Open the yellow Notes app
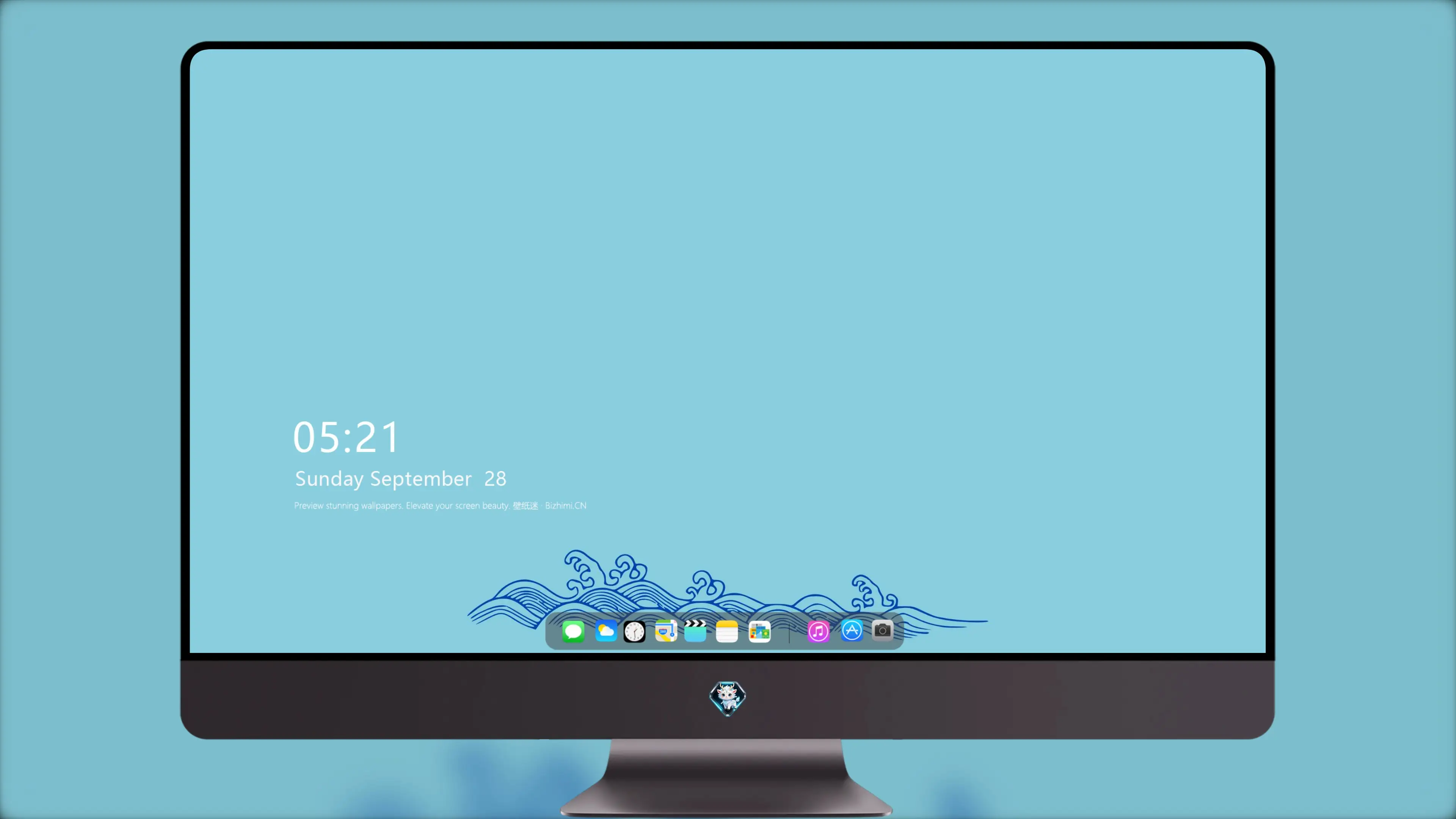This screenshot has height=819, width=1456. [727, 631]
